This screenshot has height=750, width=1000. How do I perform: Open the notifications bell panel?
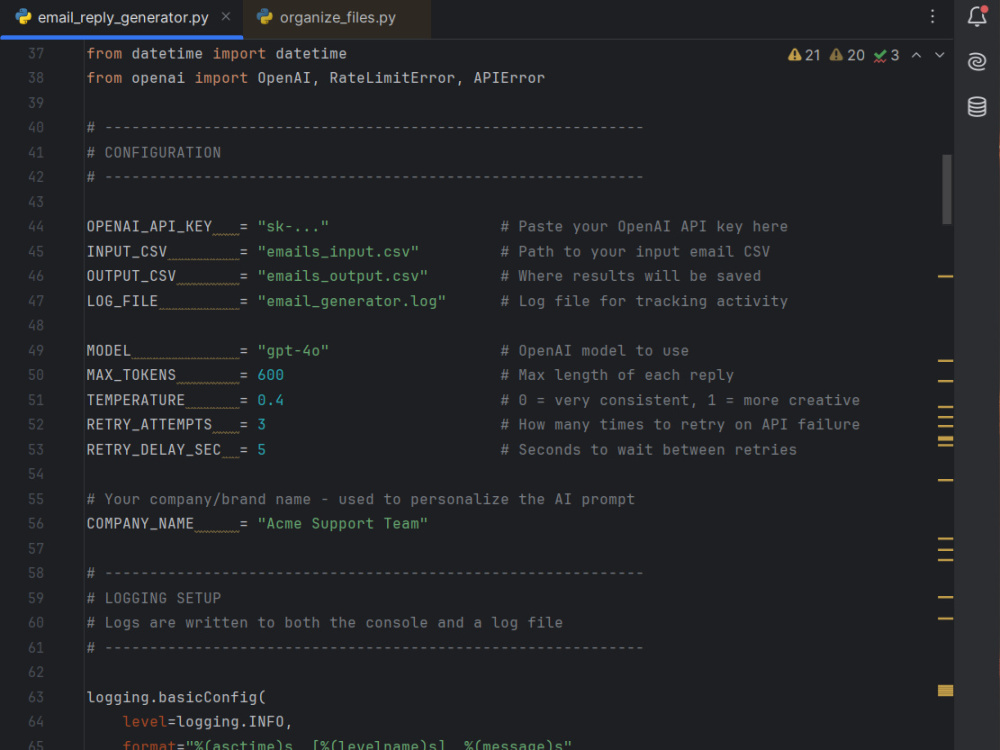coord(977,17)
